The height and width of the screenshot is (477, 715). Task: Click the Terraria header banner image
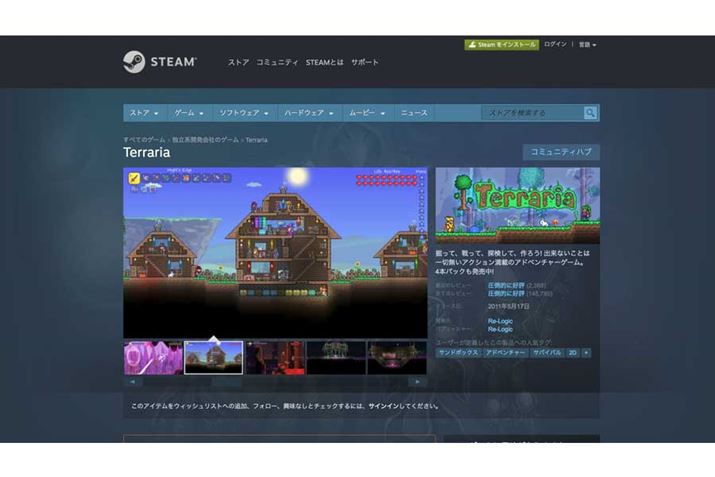tap(517, 205)
